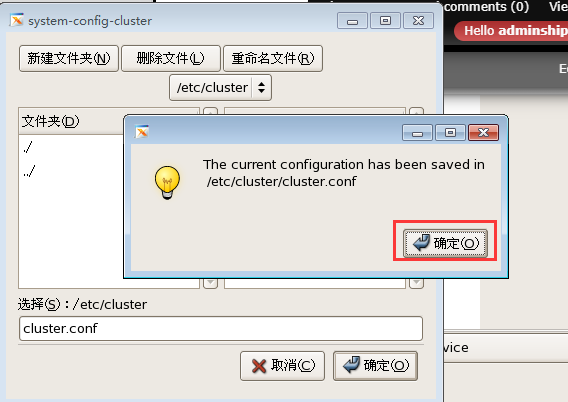The image size is (568, 402).
Task: Click 删除文件(L) delete file button
Action: click(171, 58)
